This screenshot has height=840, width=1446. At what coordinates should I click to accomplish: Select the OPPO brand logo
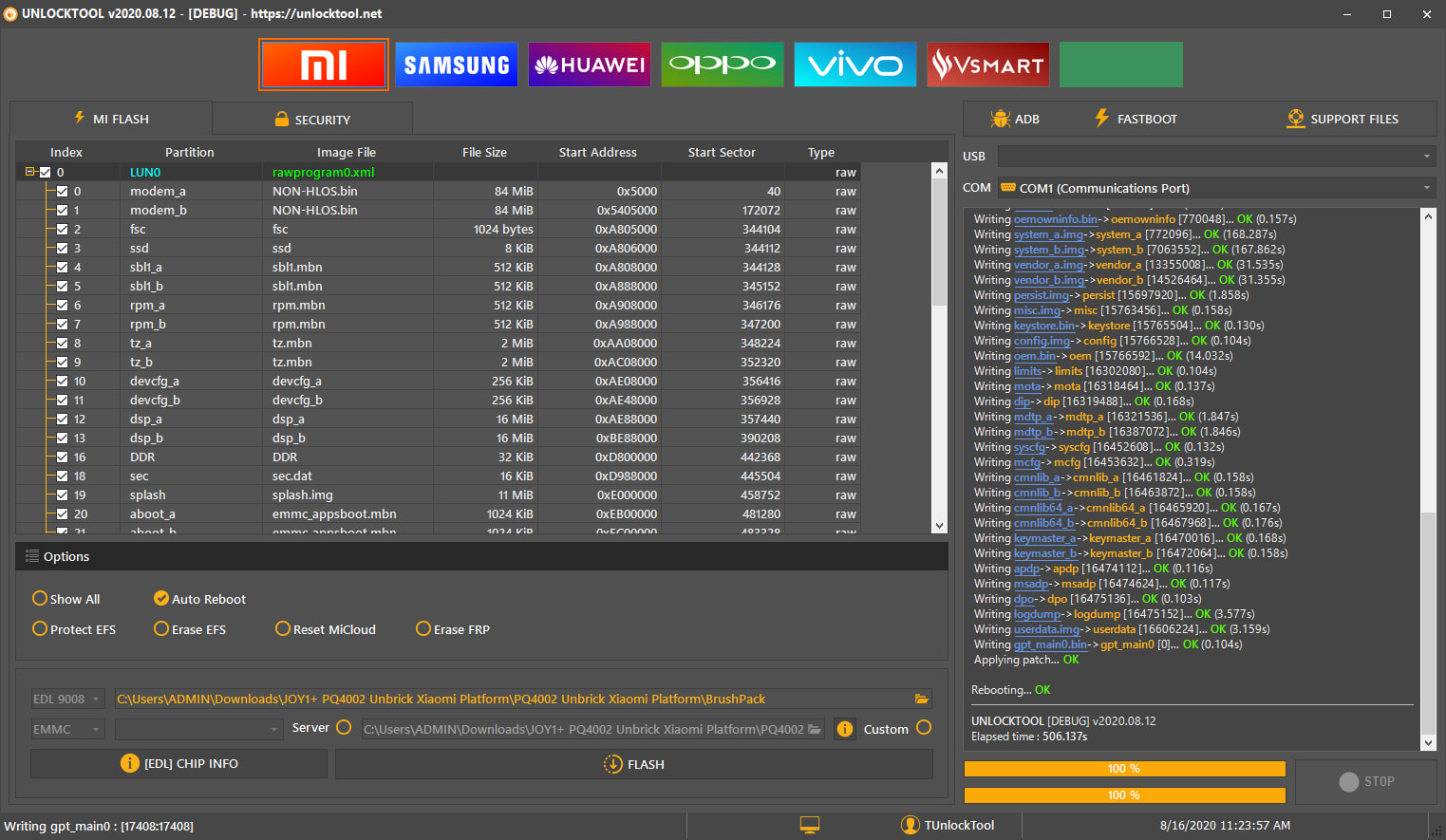tap(723, 65)
